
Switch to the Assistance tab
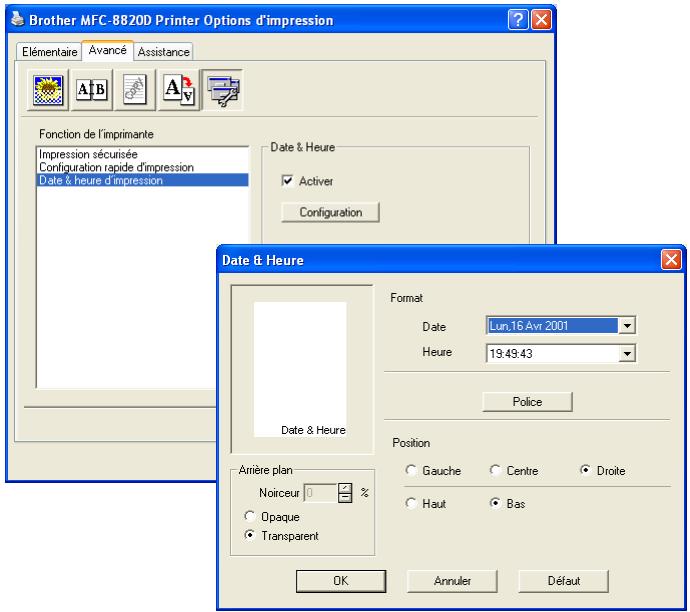163,52
